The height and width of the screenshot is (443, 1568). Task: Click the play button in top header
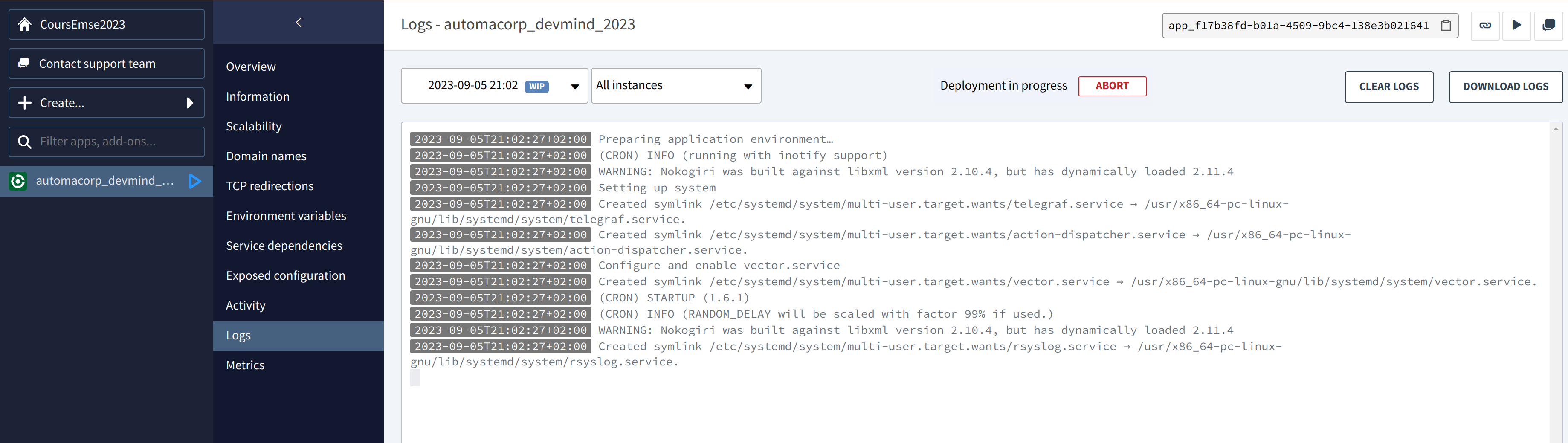point(1516,26)
